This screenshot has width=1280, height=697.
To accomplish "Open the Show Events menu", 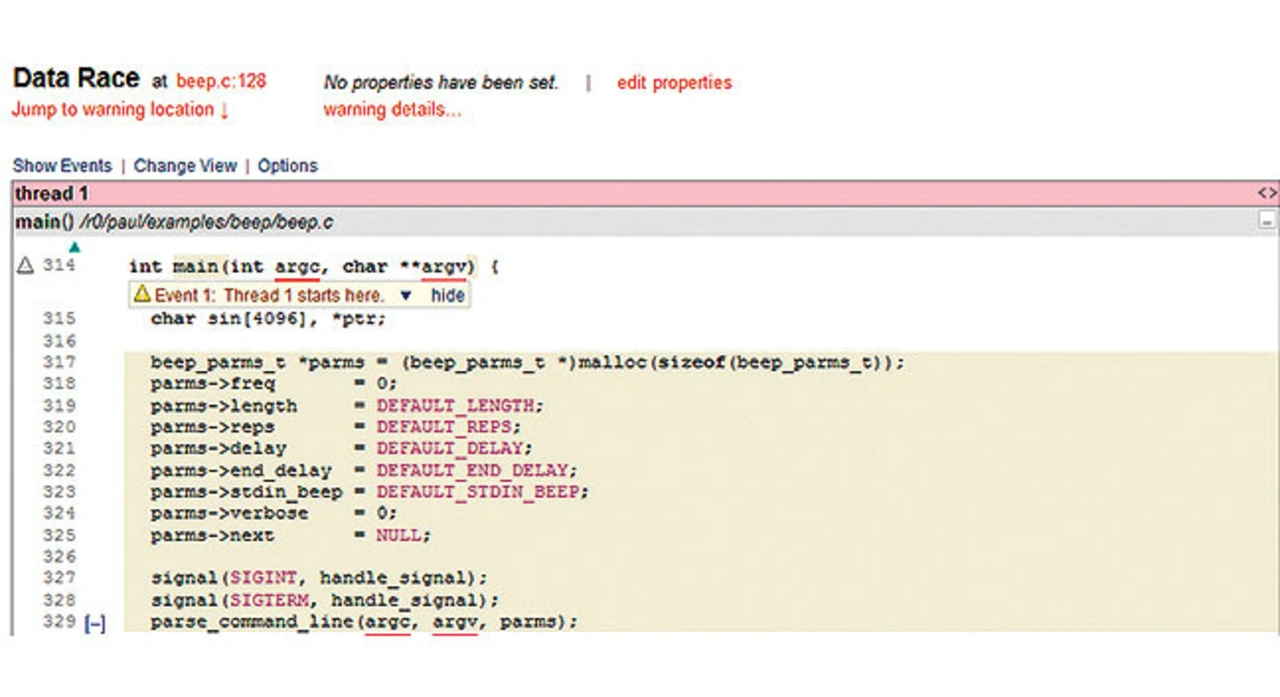I will tap(62, 166).
